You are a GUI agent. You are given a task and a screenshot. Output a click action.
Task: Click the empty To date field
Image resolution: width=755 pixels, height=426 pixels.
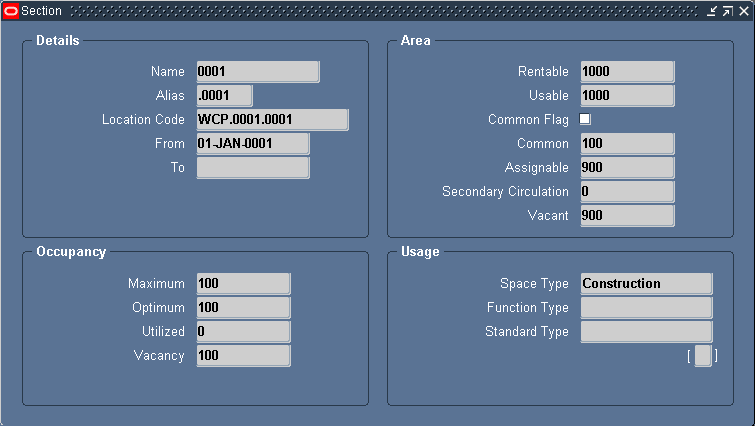coord(253,168)
